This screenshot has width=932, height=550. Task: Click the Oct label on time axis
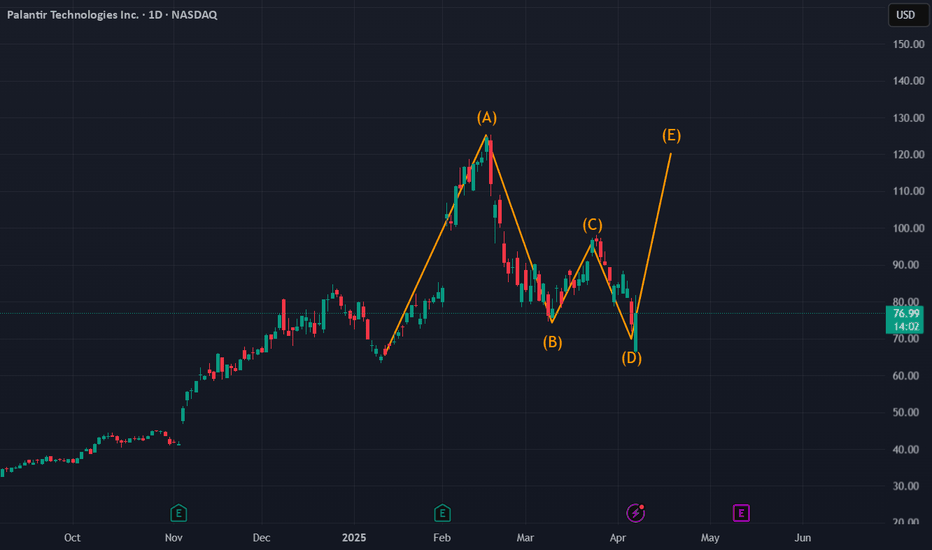pos(72,538)
